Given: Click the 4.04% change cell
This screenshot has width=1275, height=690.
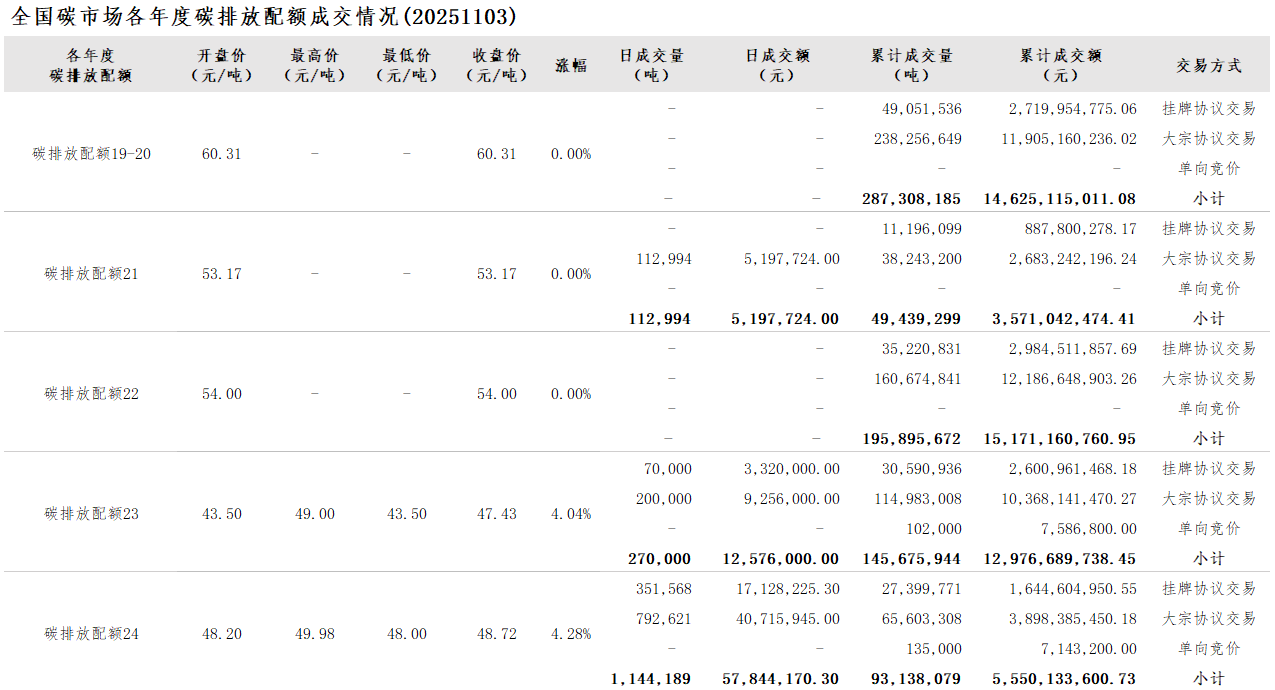Looking at the screenshot, I should click(571, 514).
